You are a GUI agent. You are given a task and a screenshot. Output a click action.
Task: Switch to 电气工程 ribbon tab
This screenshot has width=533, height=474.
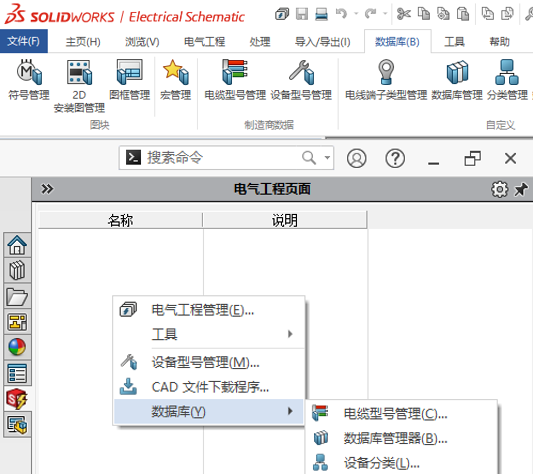tap(204, 42)
